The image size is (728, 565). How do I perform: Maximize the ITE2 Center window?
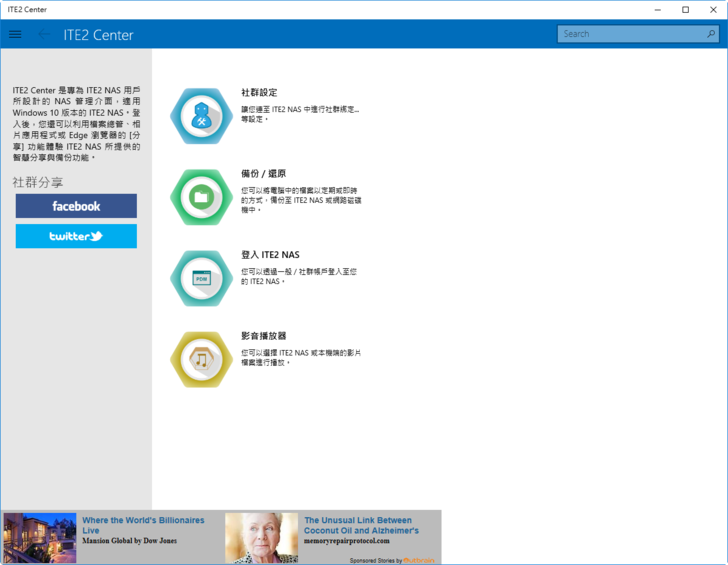click(x=685, y=9)
